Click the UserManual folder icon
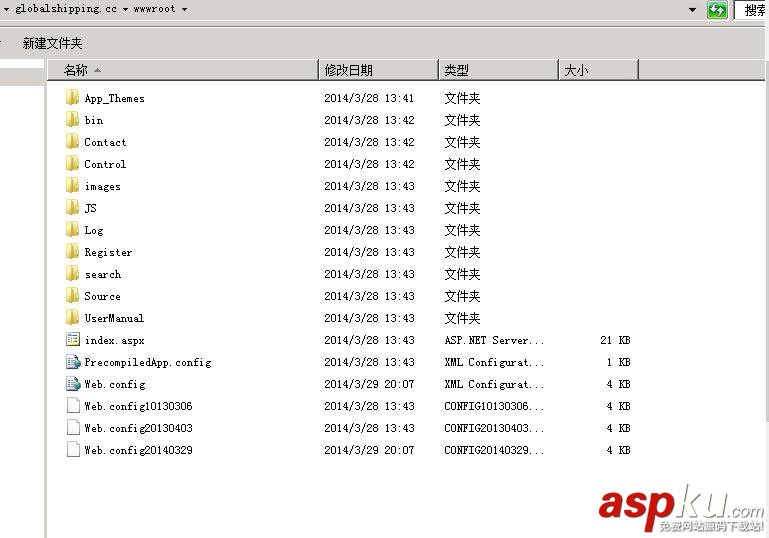The height and width of the screenshot is (538, 769). (x=73, y=318)
